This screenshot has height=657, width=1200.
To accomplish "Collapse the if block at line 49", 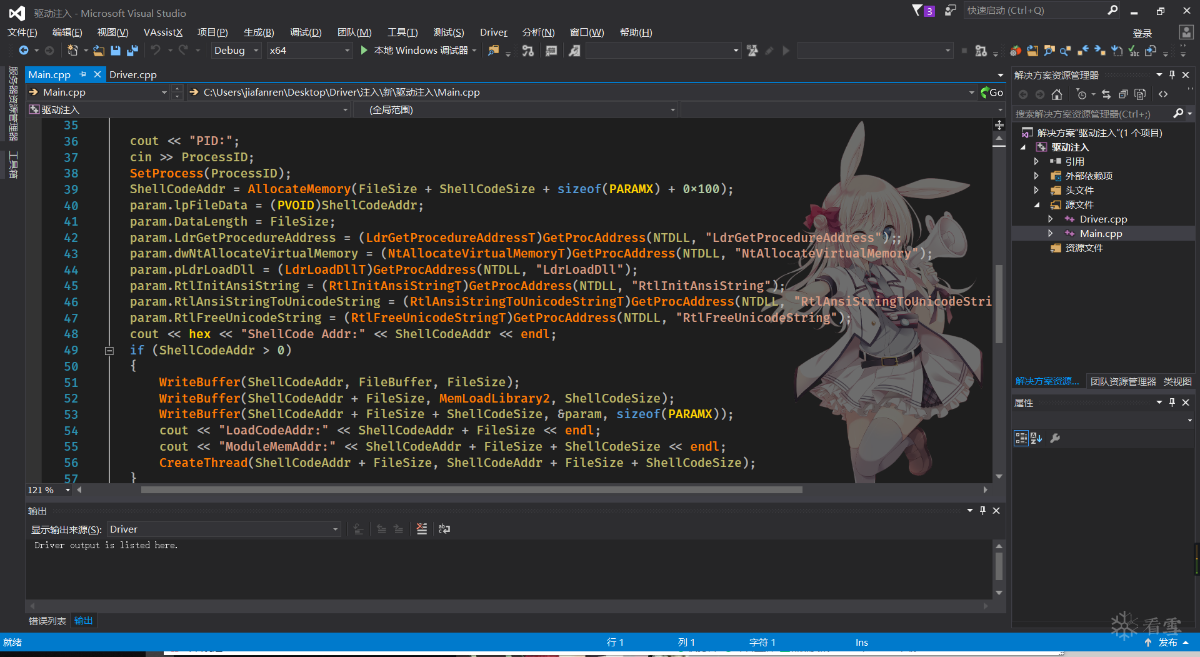I will coord(109,351).
